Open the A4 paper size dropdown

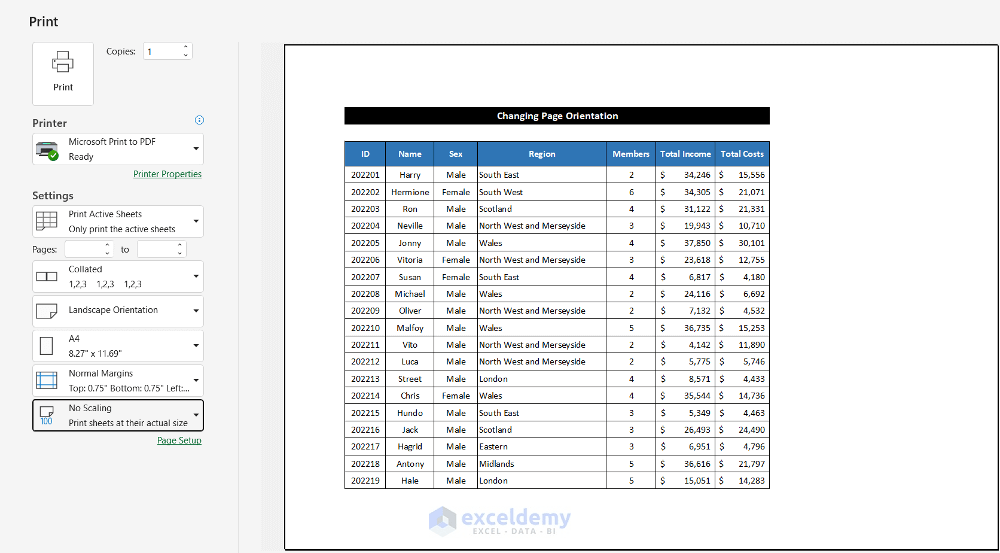pos(196,346)
